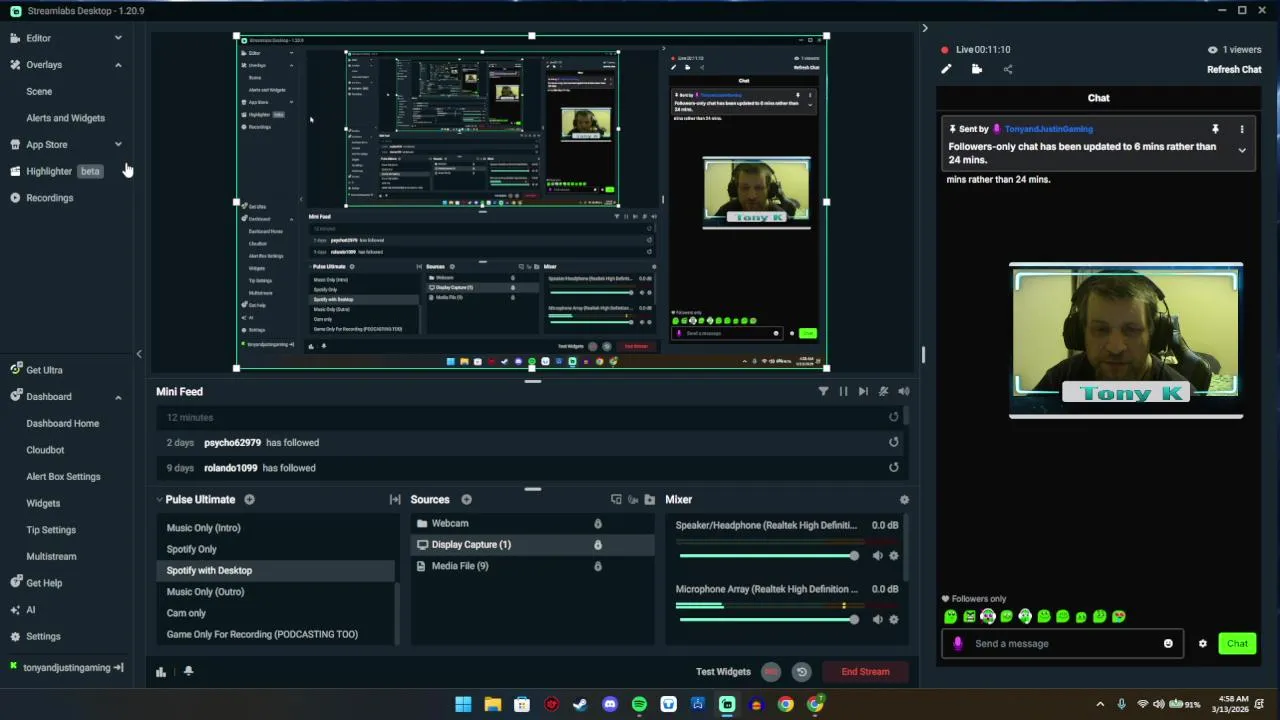Unpin the pinned chat message
The height and width of the screenshot is (720, 1280).
click(x=1215, y=129)
